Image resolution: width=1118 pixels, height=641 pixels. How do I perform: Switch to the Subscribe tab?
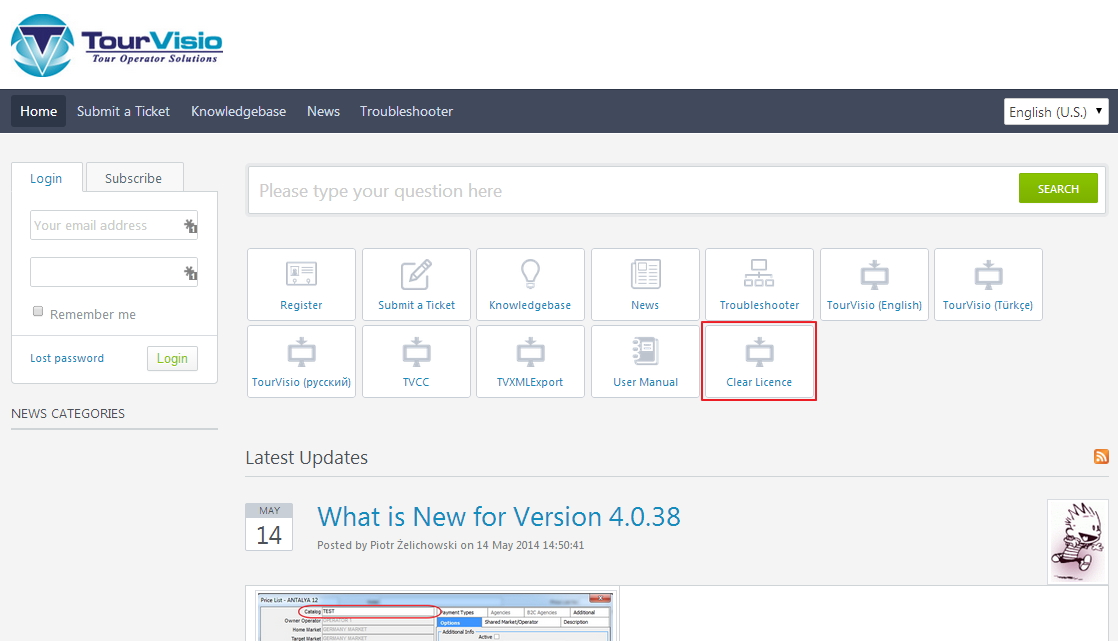[x=133, y=178]
